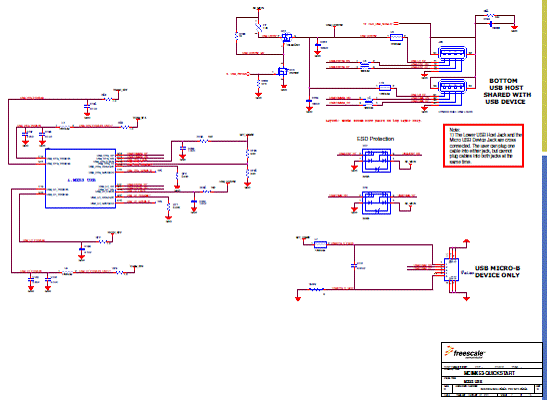Click the Freescale logo in title block
547x400 pixels.
coord(465,352)
